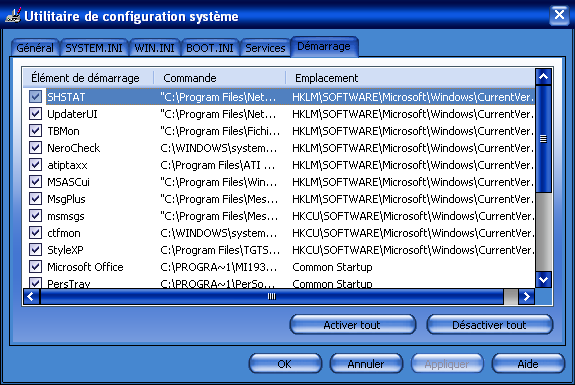The width and height of the screenshot is (575, 385).
Task: Select the MsgPlus entry name
Action: point(66,199)
